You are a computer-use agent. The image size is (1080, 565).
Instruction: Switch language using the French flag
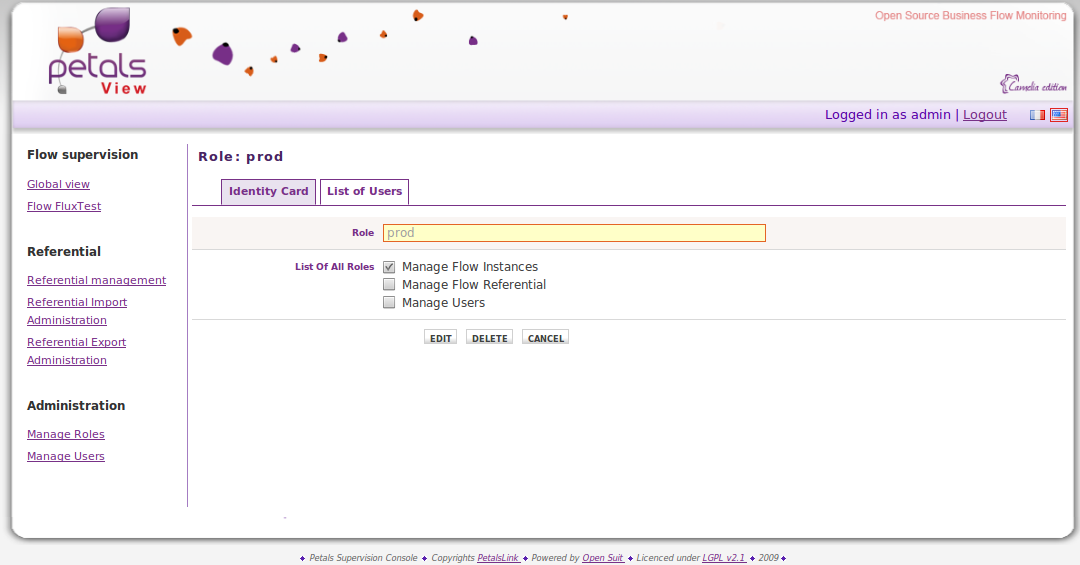(x=1037, y=115)
